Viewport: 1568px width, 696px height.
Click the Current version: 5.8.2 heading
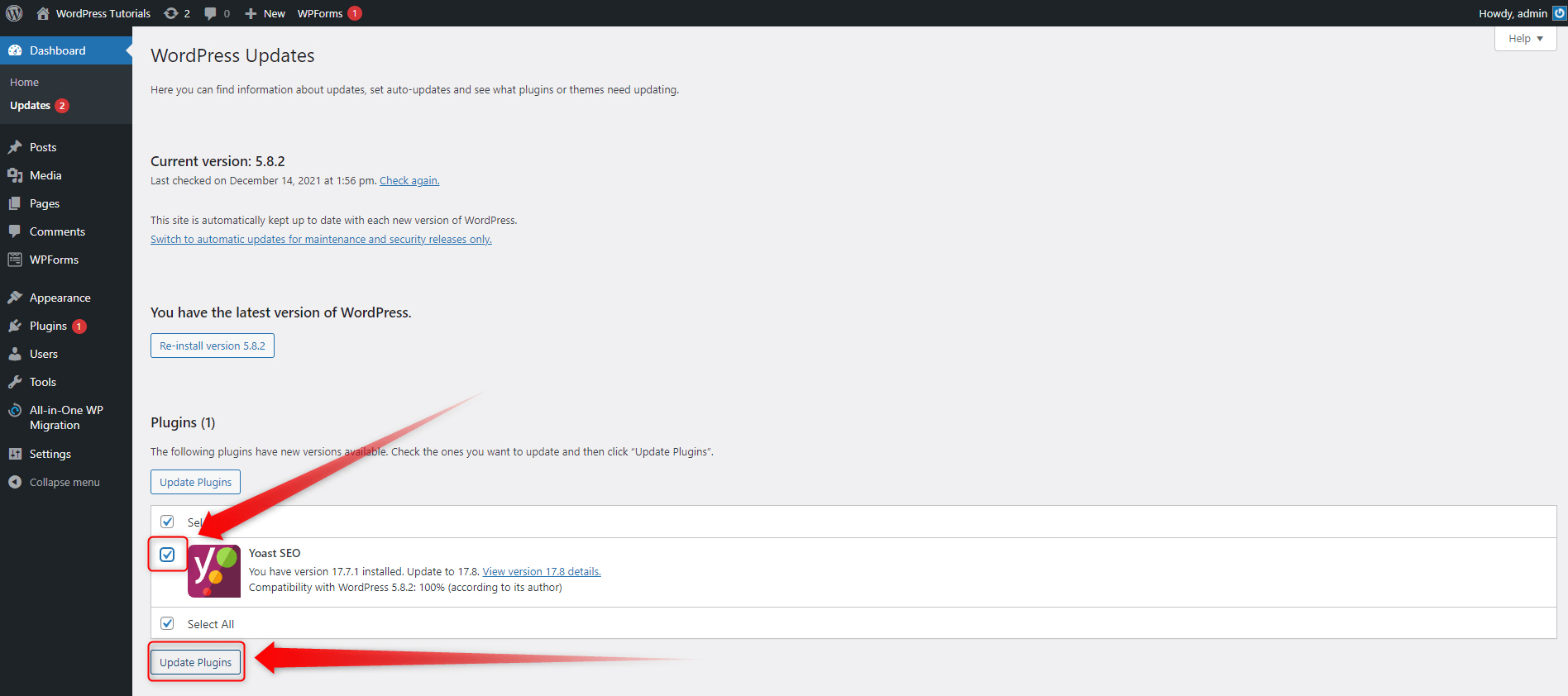[218, 161]
